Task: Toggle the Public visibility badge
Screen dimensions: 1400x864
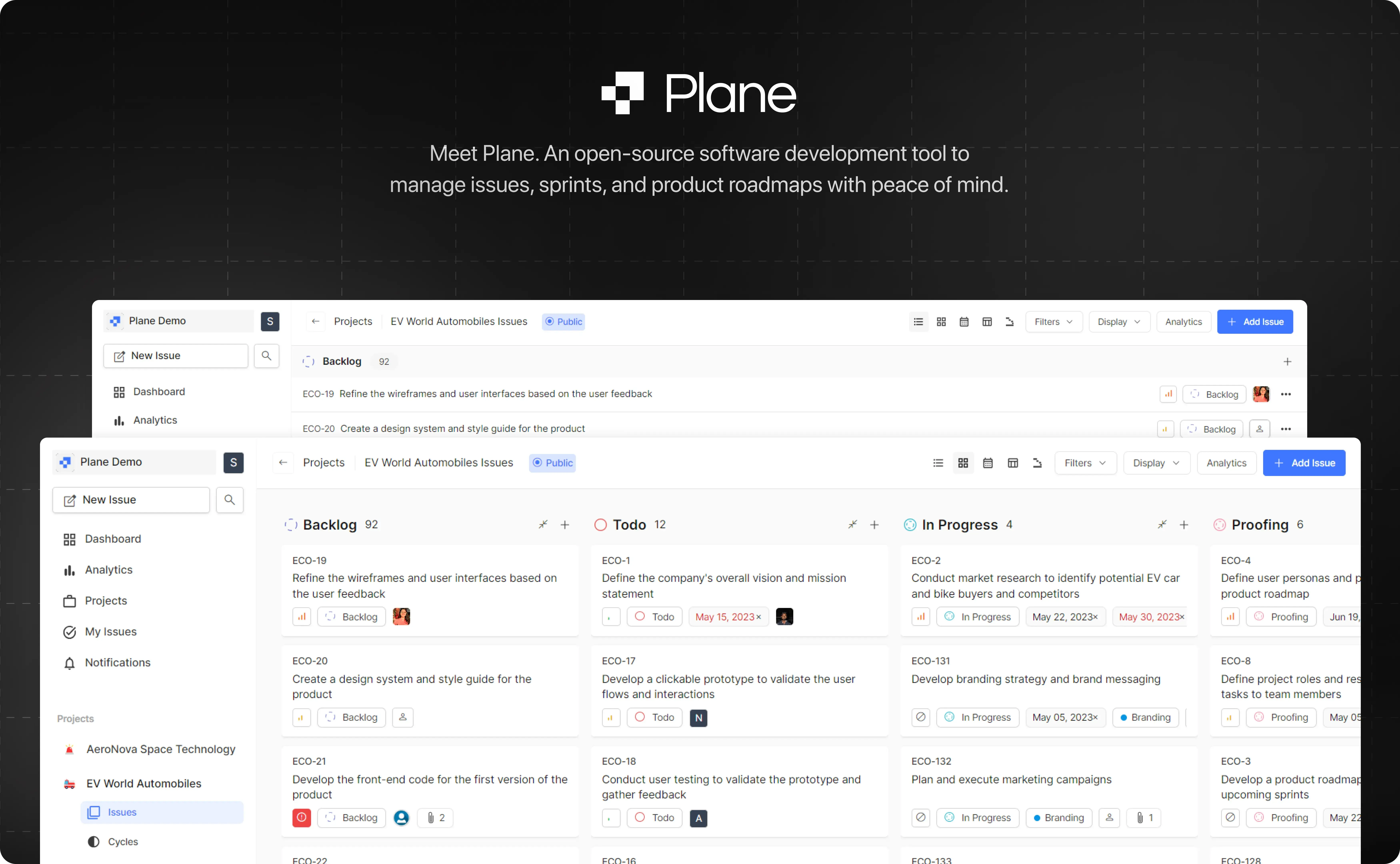Action: coord(552,463)
